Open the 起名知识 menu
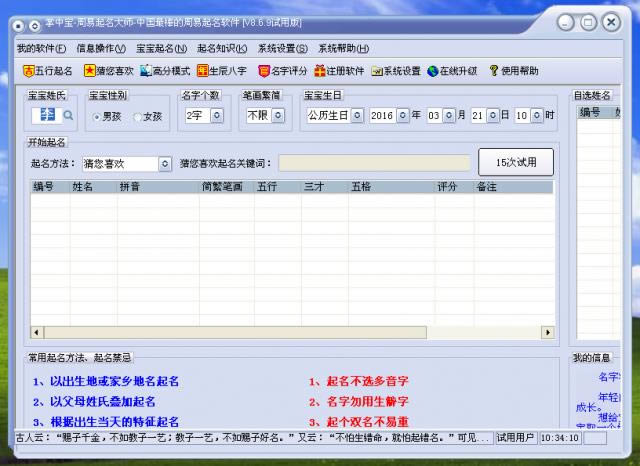This screenshot has height=466, width=640. (x=221, y=48)
